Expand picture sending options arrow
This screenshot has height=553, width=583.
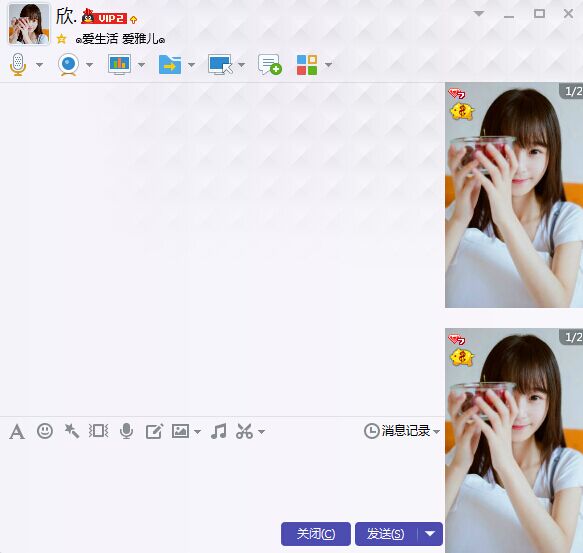[197, 432]
